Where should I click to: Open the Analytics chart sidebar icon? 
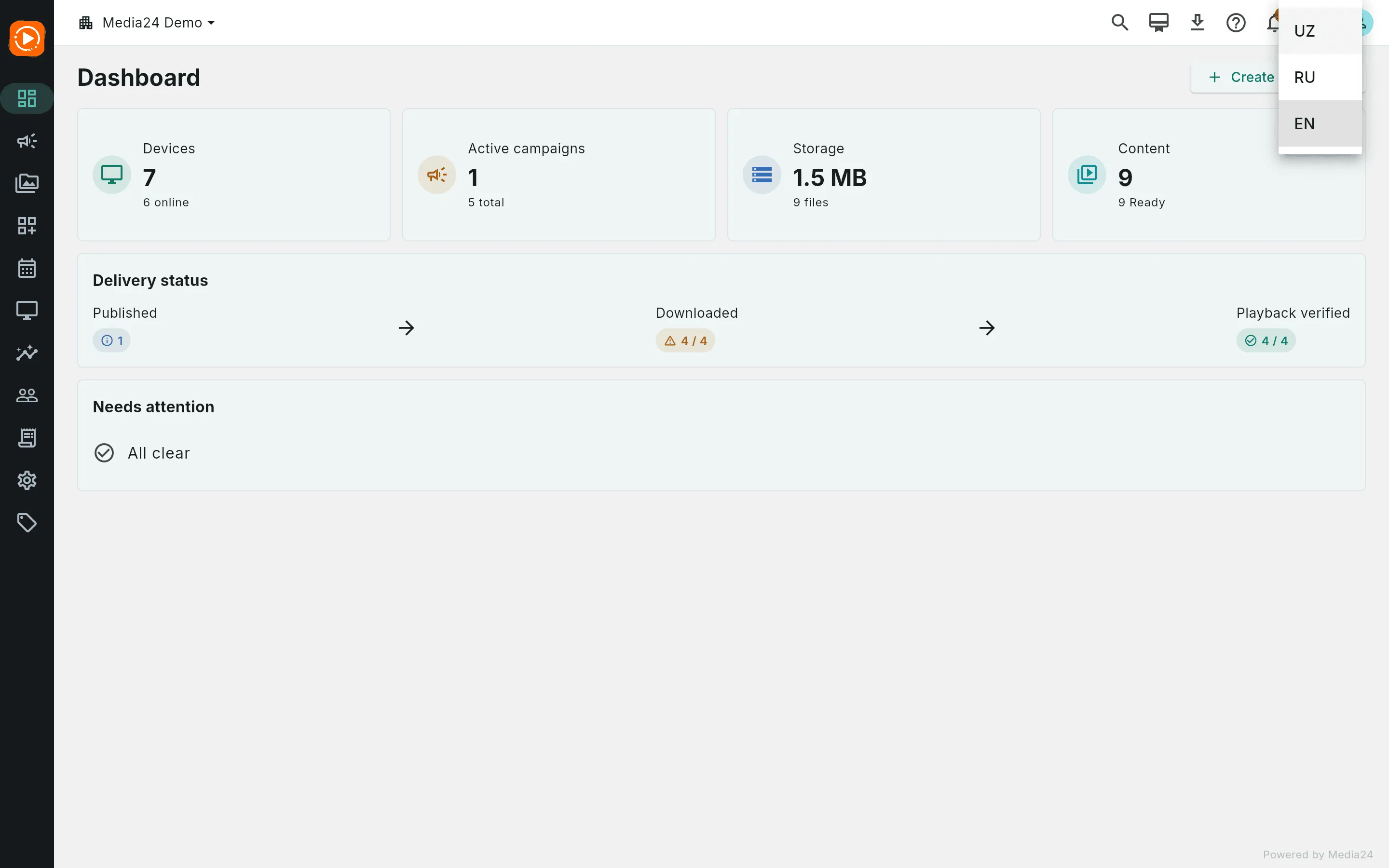27,353
